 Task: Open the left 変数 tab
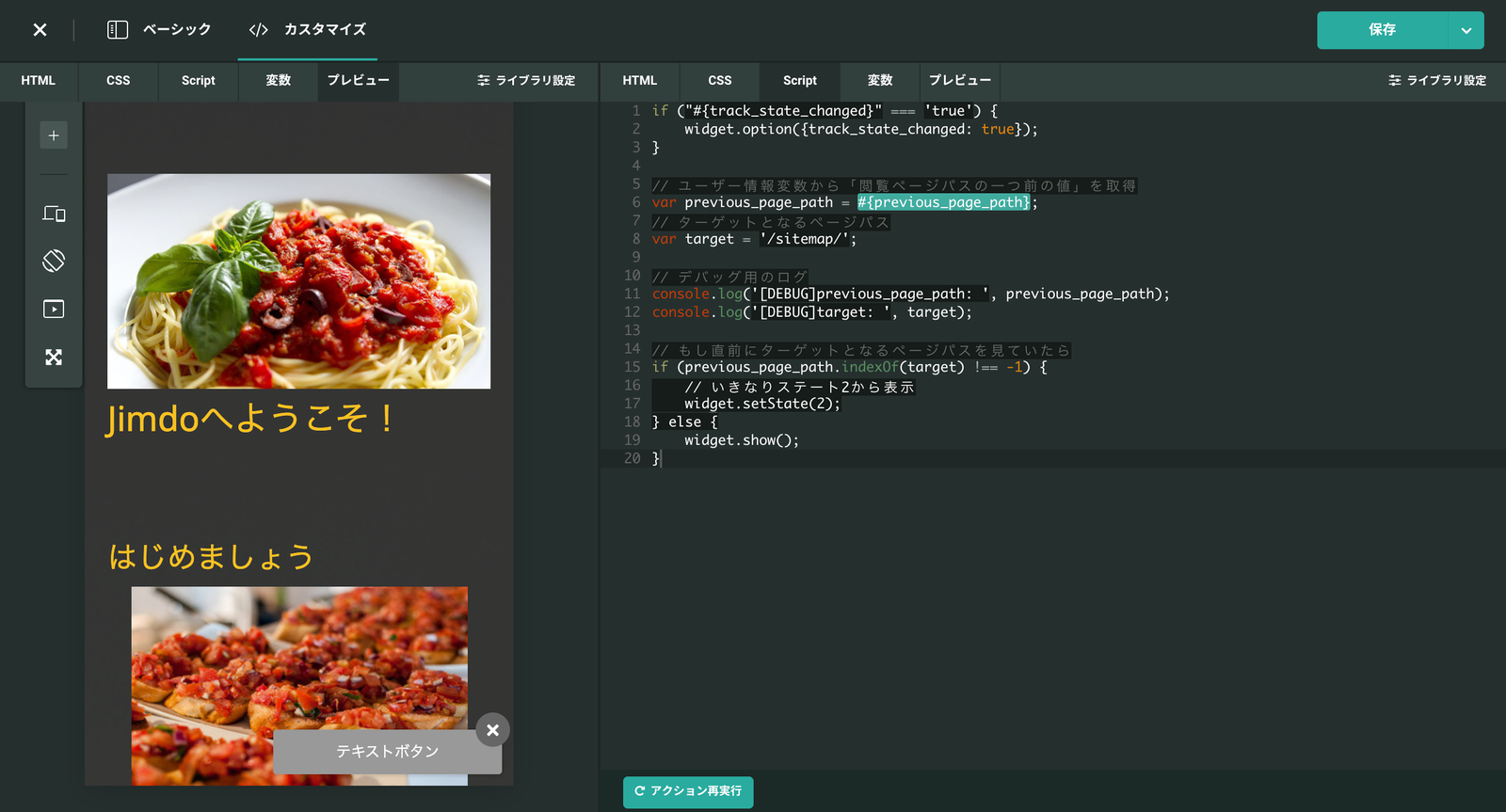(x=279, y=81)
